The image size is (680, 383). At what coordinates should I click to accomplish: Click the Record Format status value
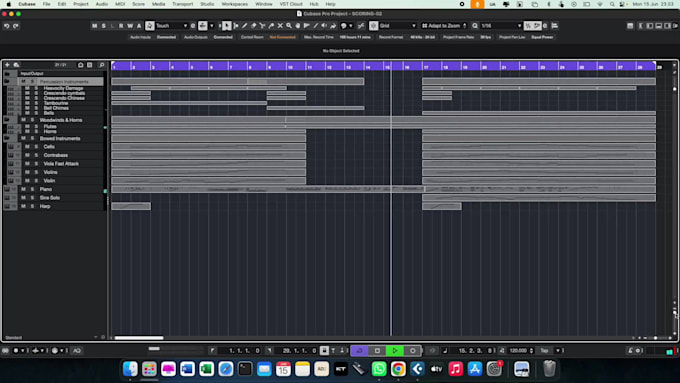point(423,37)
